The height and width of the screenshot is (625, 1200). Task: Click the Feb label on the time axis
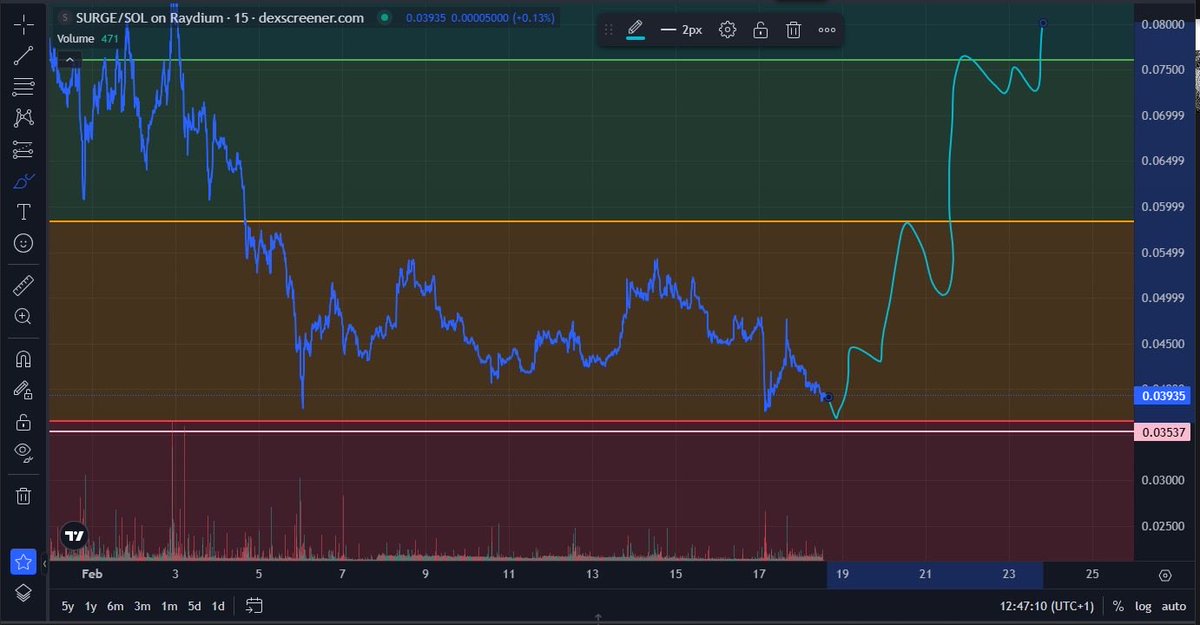pyautogui.click(x=92, y=574)
